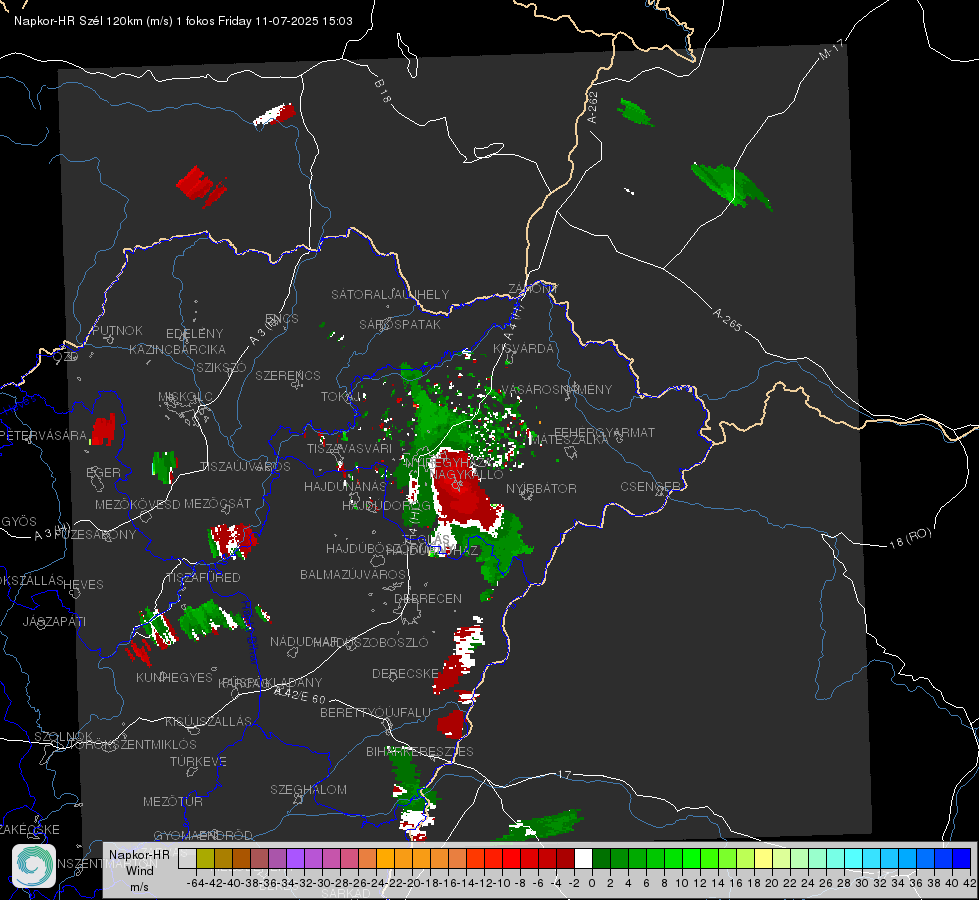
Task: Click the HEVES label
Action: pyautogui.click(x=84, y=585)
